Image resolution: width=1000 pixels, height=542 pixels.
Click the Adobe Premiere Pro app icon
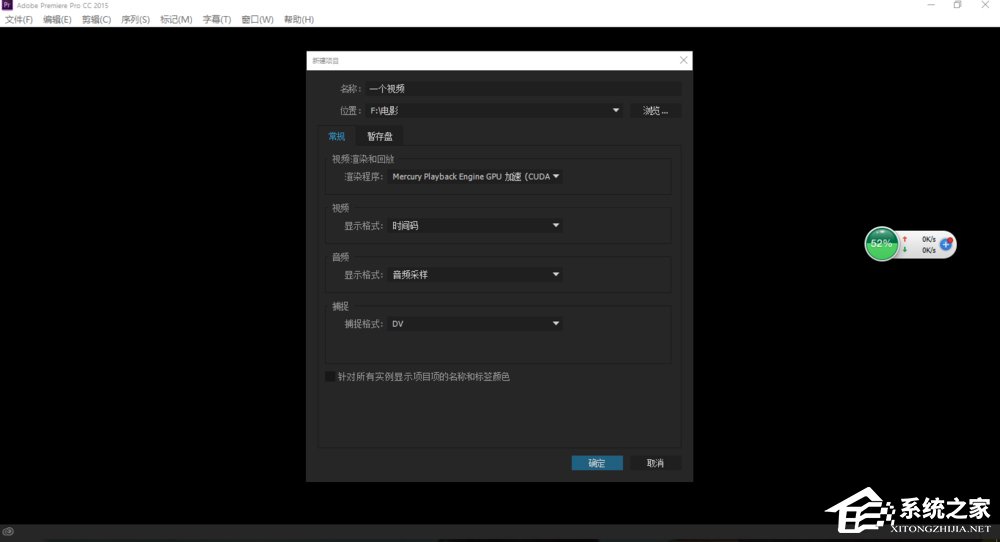click(7, 5)
